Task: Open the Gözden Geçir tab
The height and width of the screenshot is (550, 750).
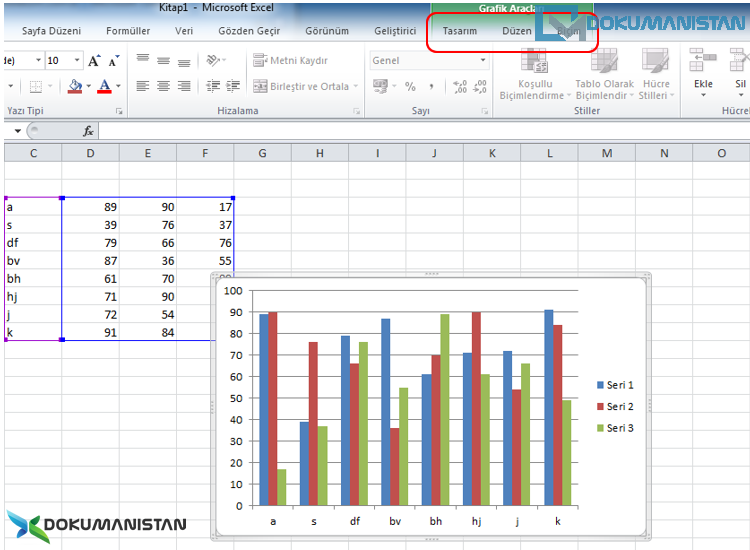Action: point(249,31)
